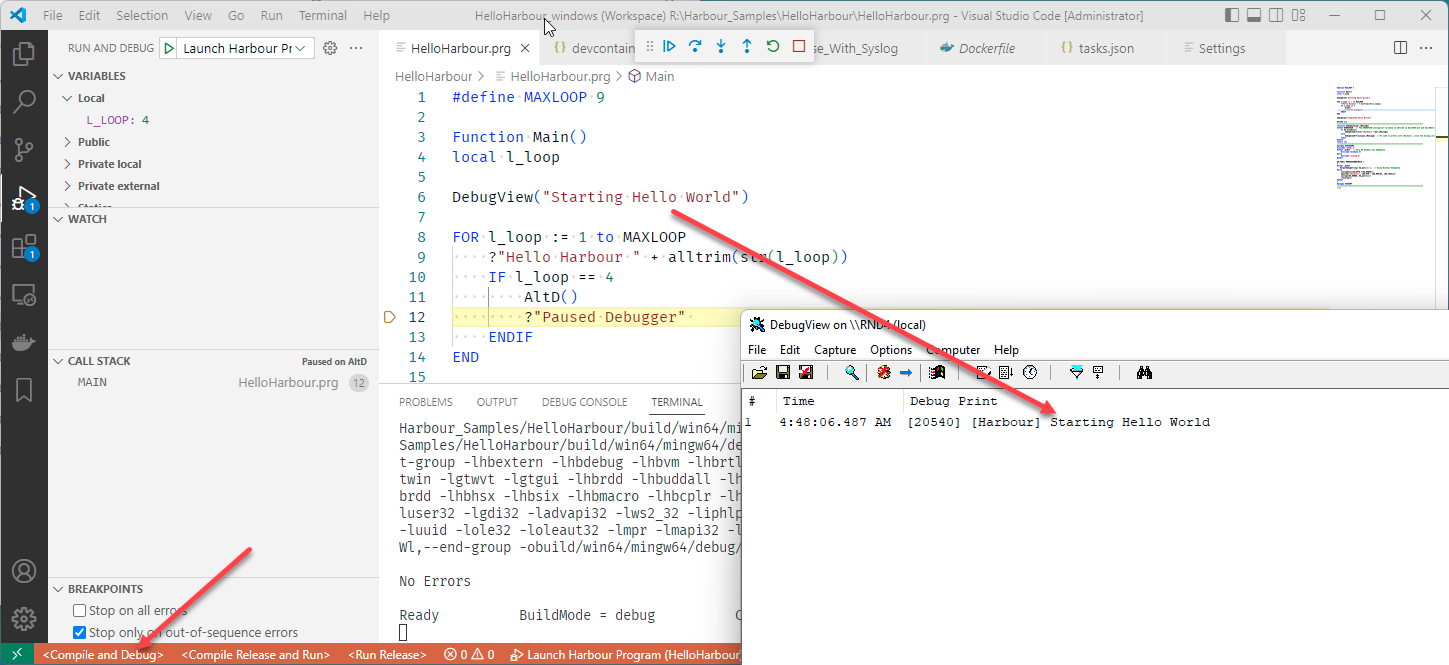Open the Terminal menu

click(323, 16)
